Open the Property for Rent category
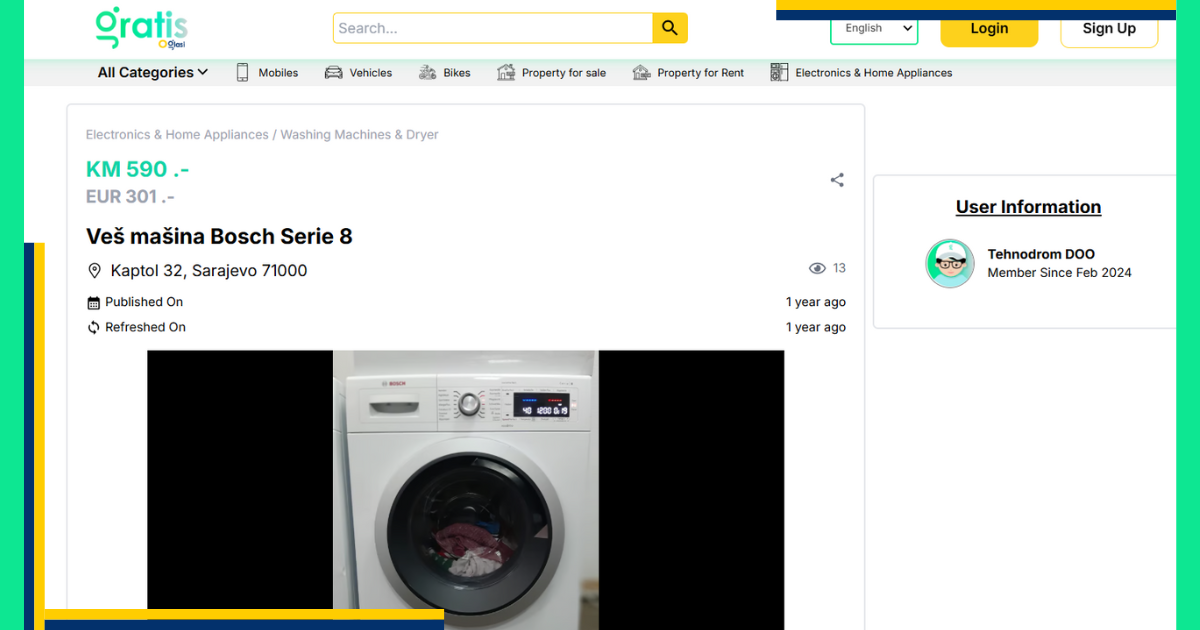Screen dimensions: 1200x630 point(700,73)
